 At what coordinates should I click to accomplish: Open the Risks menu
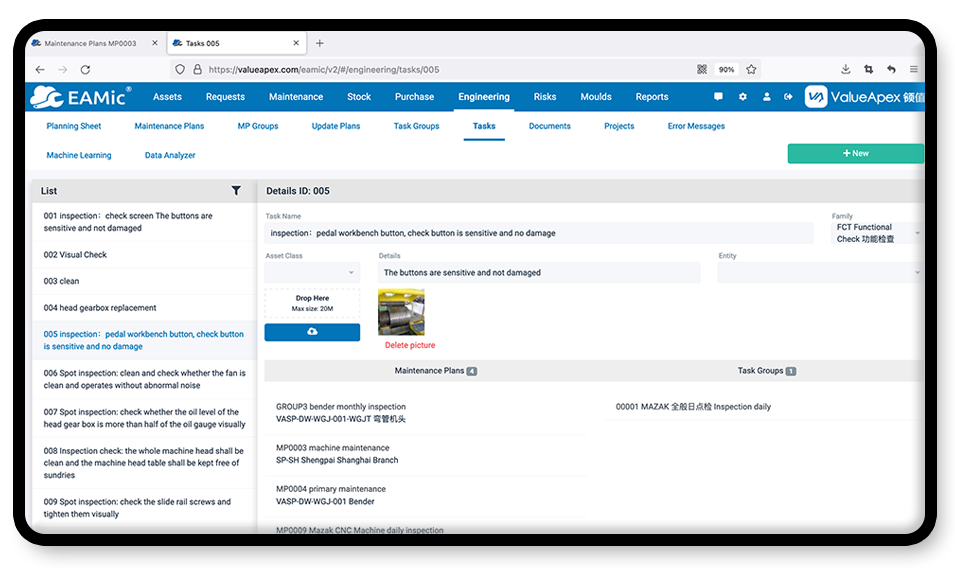click(544, 97)
